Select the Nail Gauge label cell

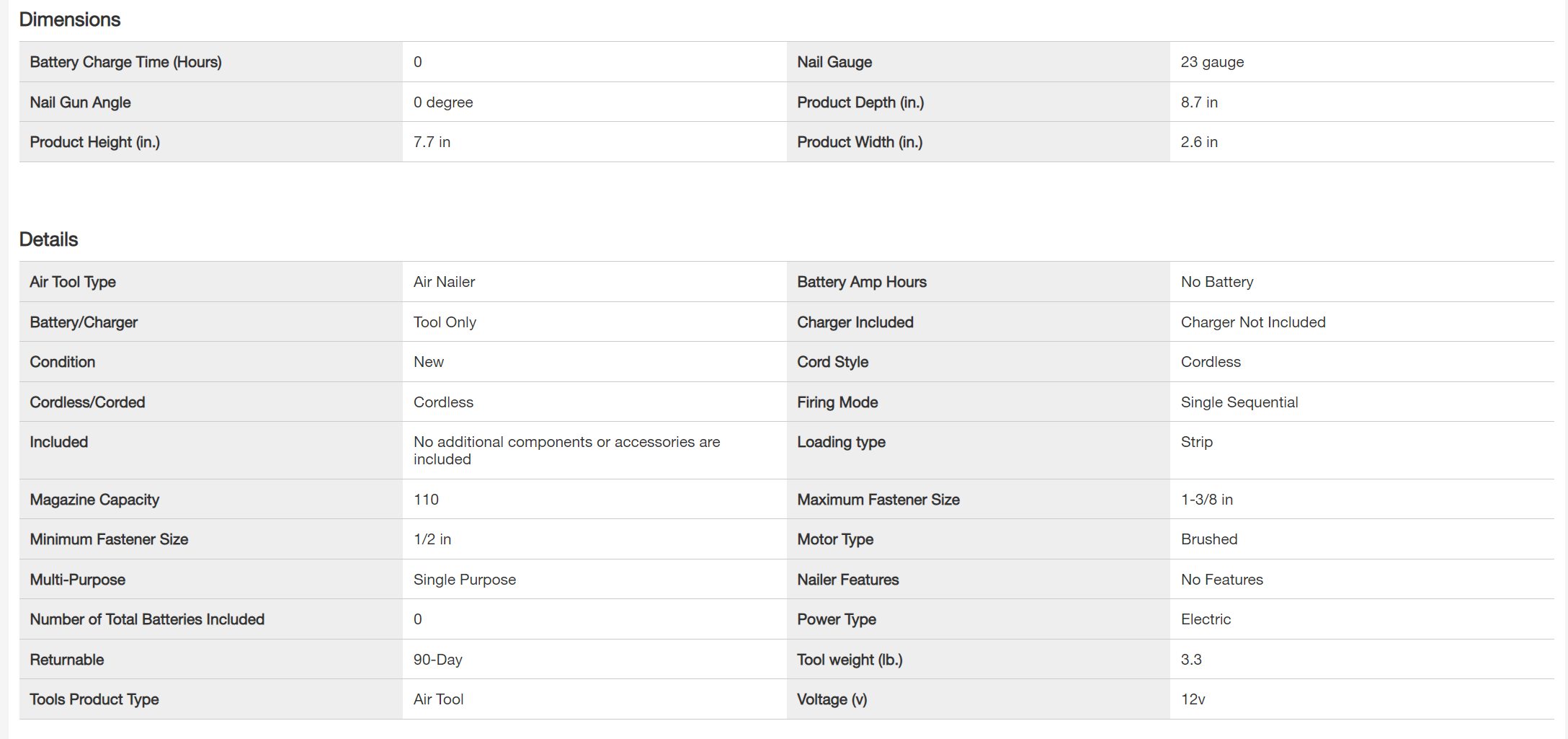click(834, 62)
